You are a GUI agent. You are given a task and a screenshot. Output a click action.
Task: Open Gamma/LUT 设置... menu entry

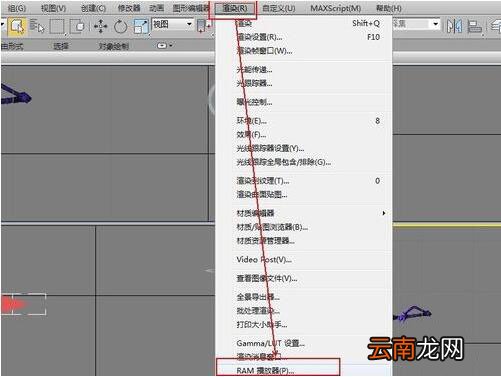[304, 343]
